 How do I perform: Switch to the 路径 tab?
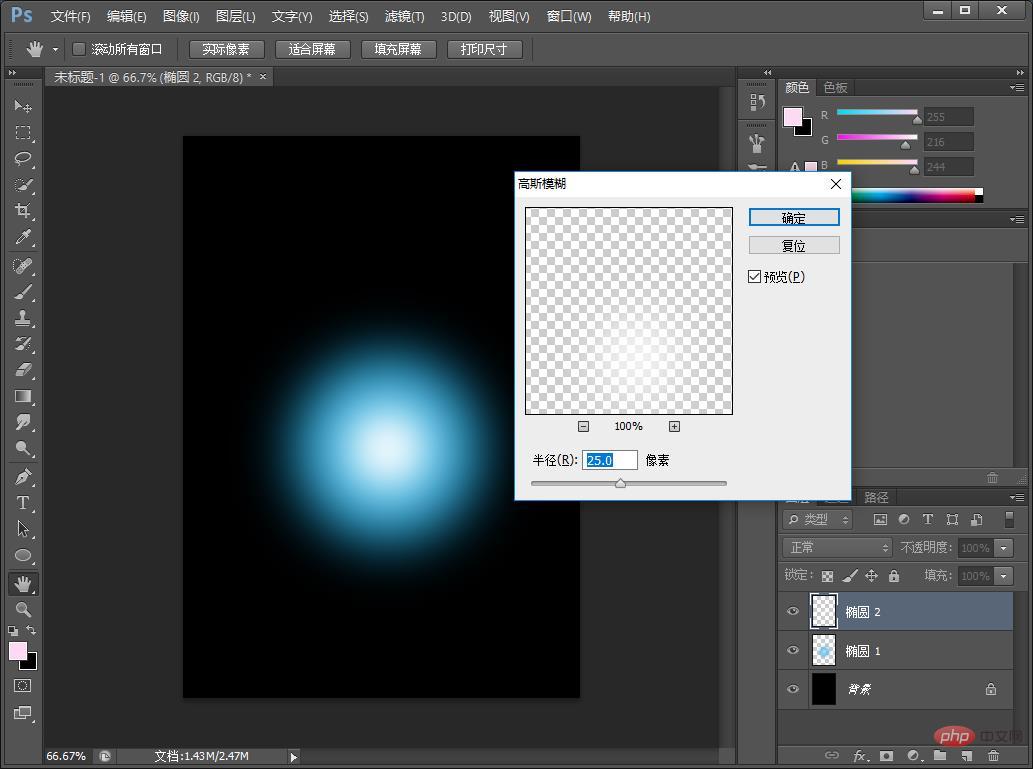(876, 498)
